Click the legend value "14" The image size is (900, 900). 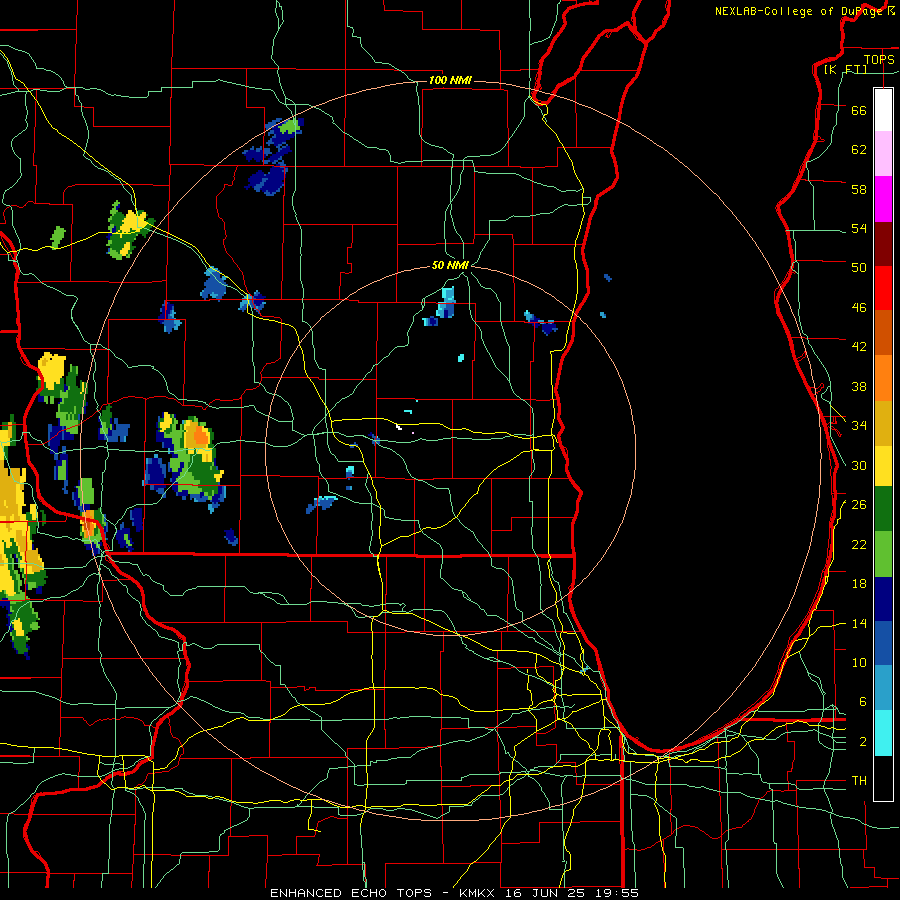(x=859, y=623)
